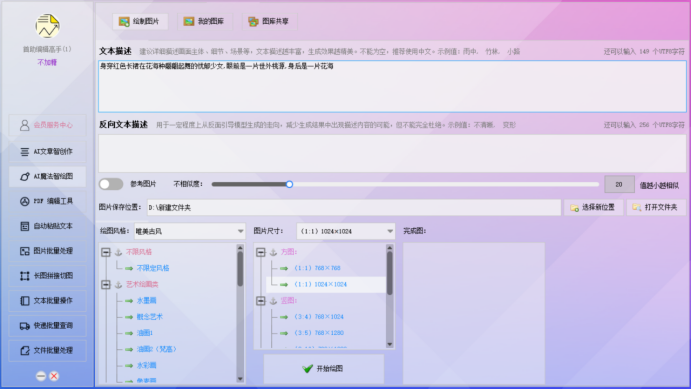The height and width of the screenshot is (389, 692).
Task: Collapse the 方图 tree node
Action: tap(261, 252)
